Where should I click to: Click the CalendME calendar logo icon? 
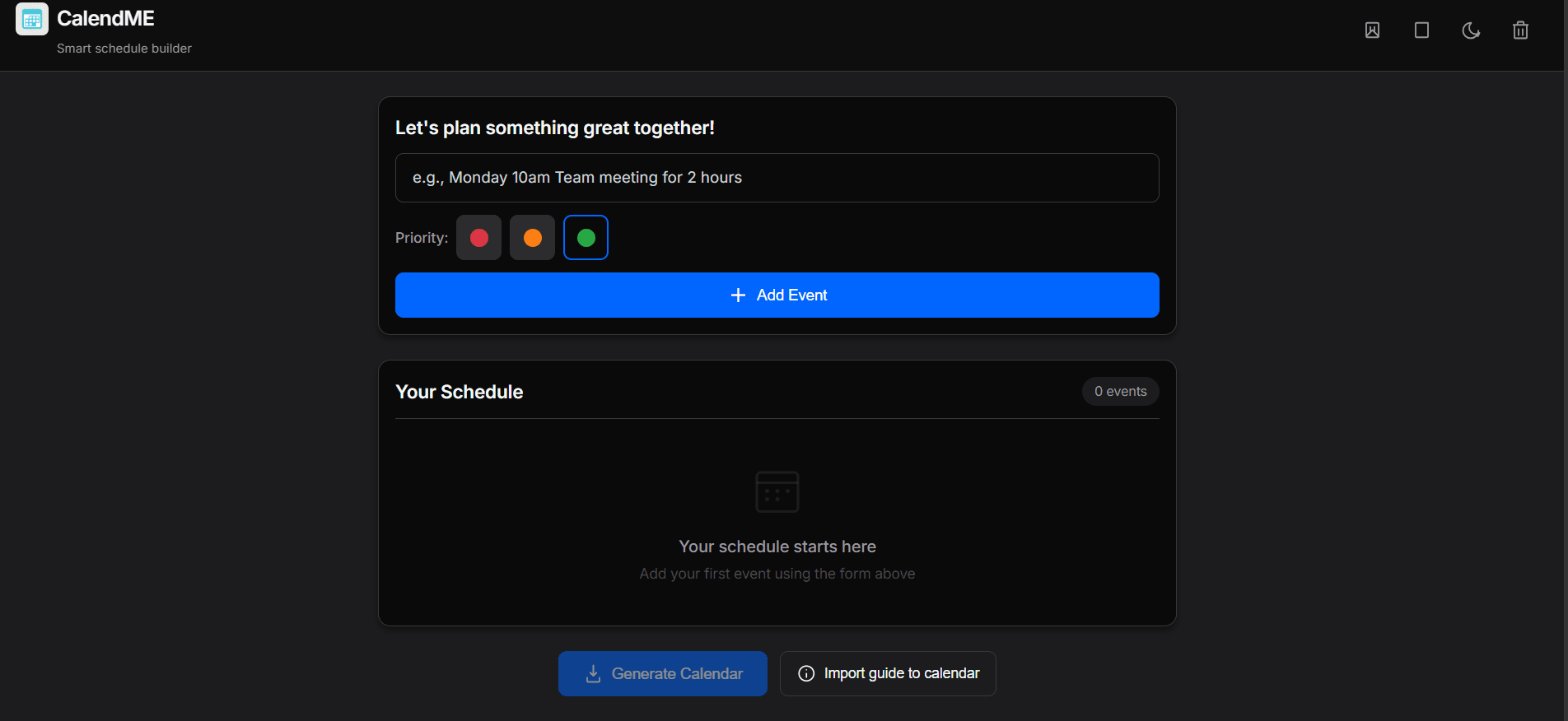(x=32, y=19)
